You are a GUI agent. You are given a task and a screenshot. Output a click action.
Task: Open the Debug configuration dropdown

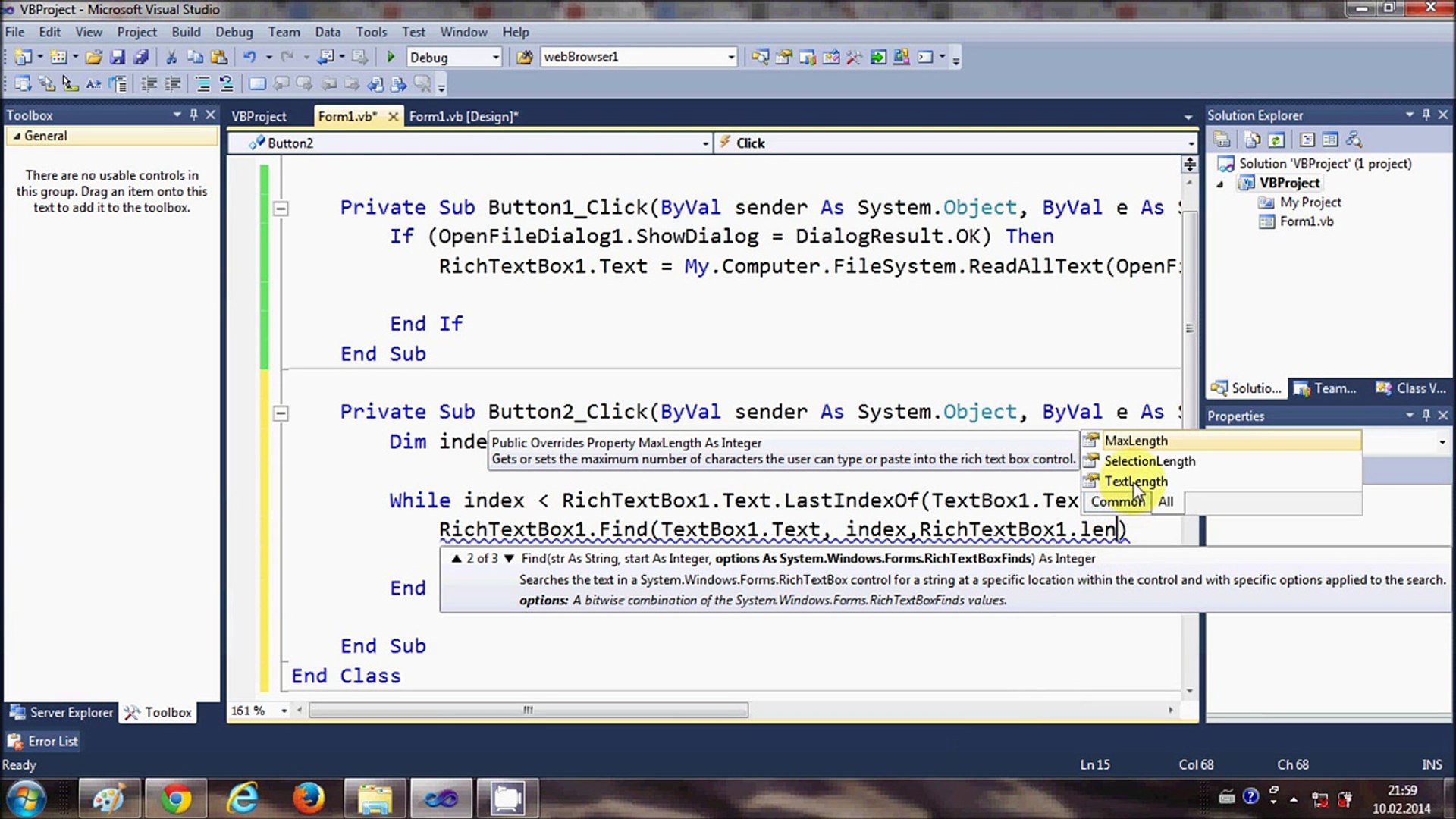click(x=495, y=58)
